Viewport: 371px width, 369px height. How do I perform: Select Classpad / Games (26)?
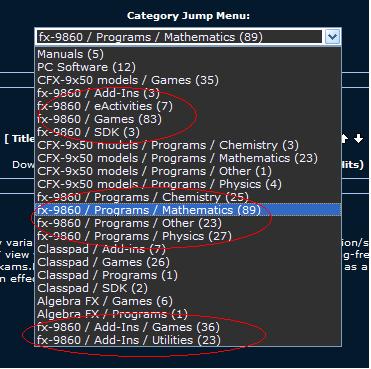pyautogui.click(x=188, y=262)
